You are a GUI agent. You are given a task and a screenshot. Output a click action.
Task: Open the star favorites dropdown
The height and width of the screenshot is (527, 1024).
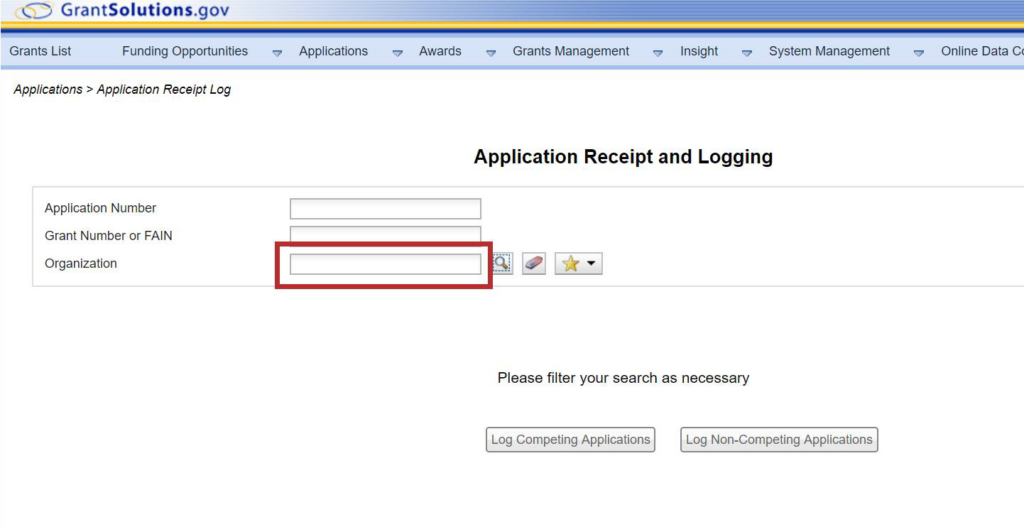click(x=578, y=264)
